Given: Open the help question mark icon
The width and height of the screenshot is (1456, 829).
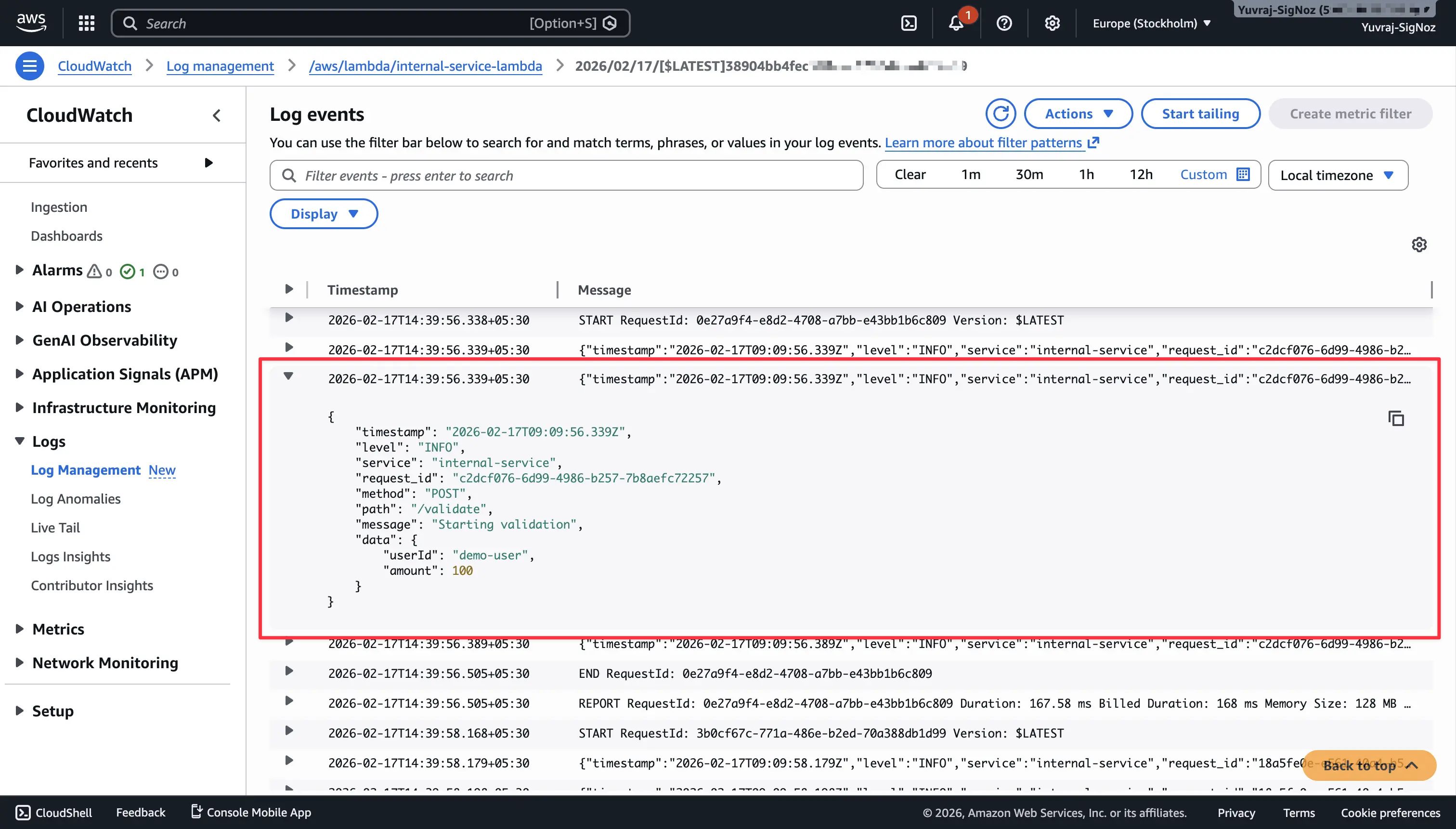Looking at the screenshot, I should tap(1004, 23).
